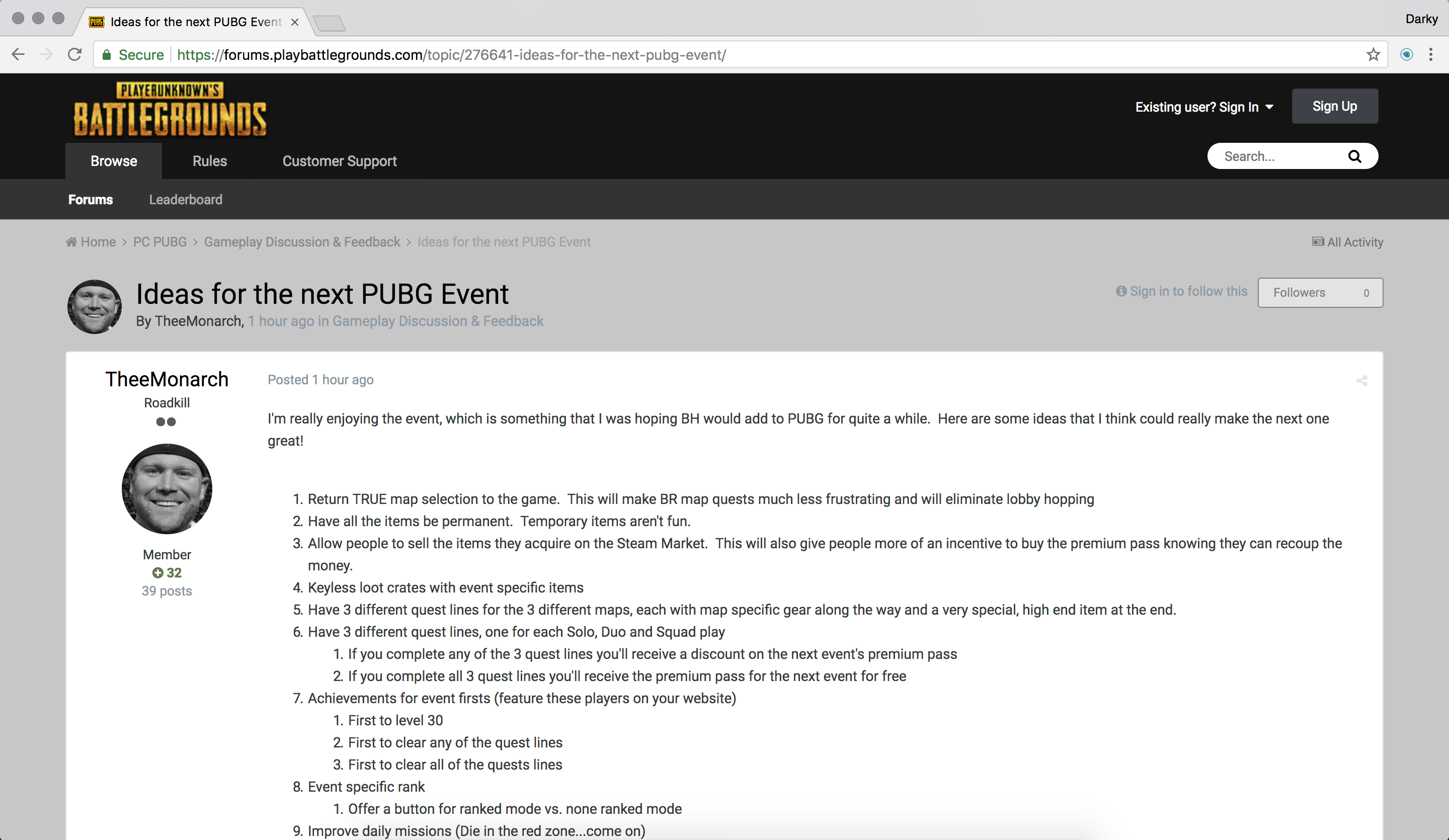Go to PC PUBG breadcrumb link
The height and width of the screenshot is (840, 1449).
(160, 242)
